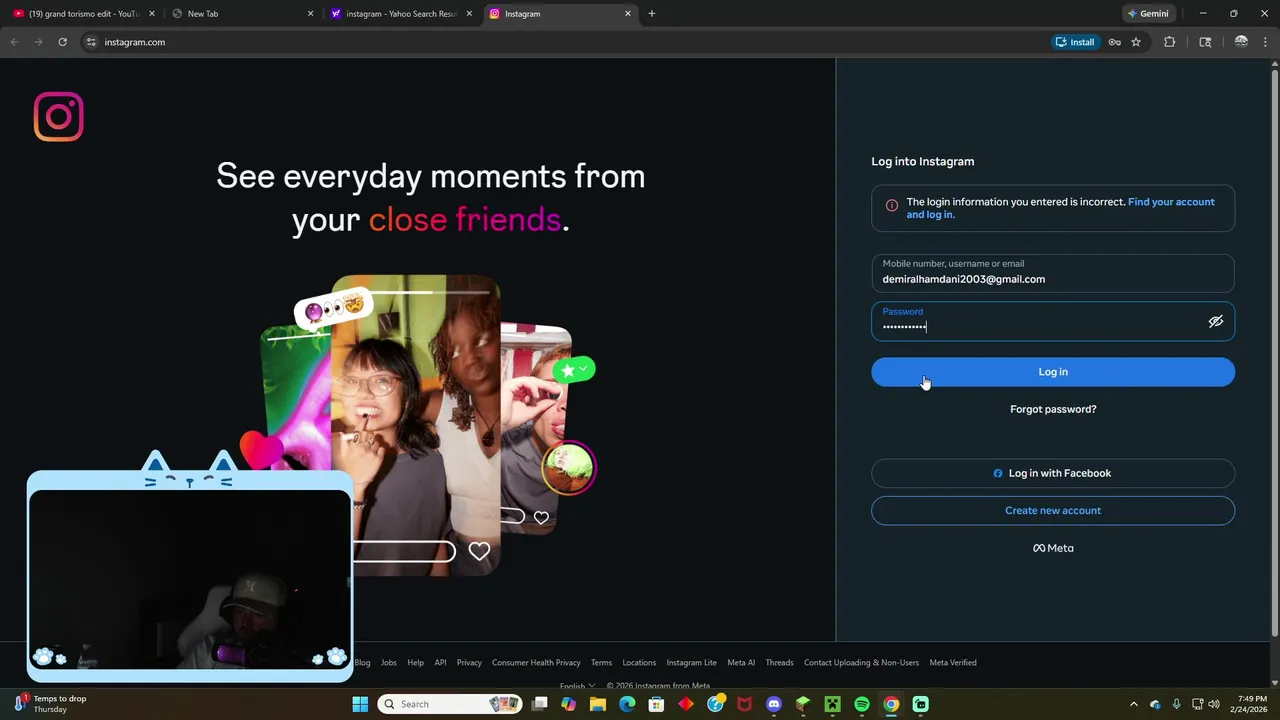Bookmark this page with the star icon
This screenshot has height=720, width=1280.
(x=1136, y=42)
